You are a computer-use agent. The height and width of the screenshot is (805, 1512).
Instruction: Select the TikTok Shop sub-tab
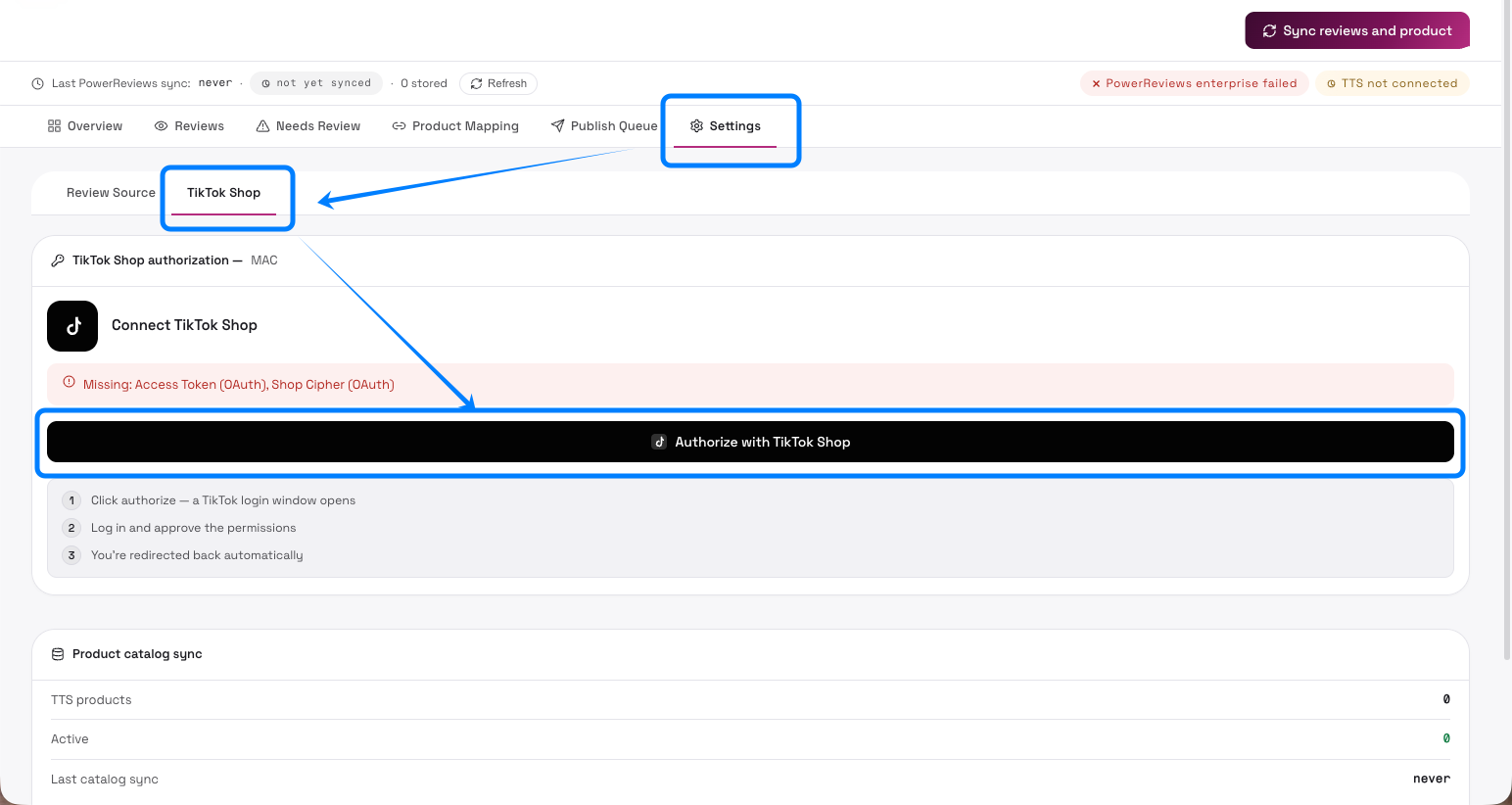pos(224,193)
